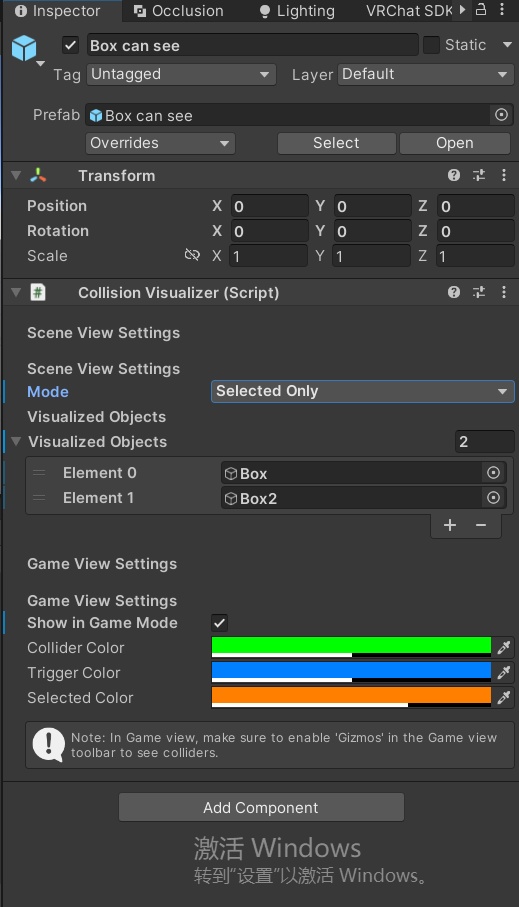
Task: Switch to the VRChat SDK tab
Action: (408, 10)
